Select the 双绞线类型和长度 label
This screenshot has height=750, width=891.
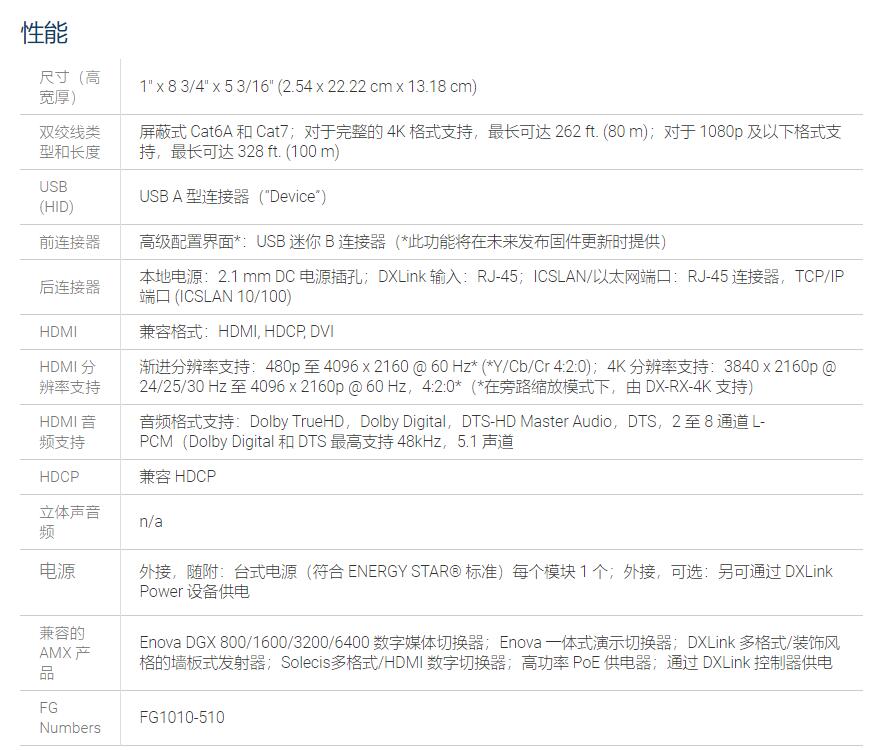tap(70, 142)
